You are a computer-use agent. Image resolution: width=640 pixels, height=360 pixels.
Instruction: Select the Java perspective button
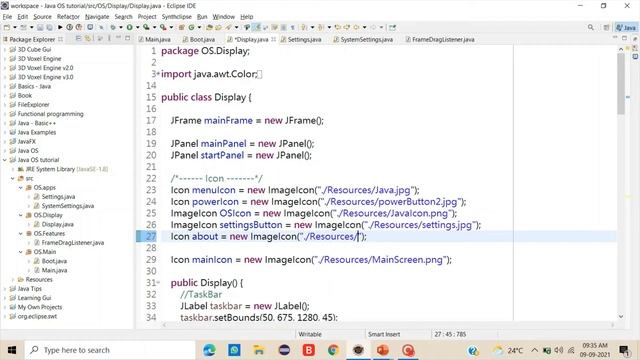(x=626, y=27)
